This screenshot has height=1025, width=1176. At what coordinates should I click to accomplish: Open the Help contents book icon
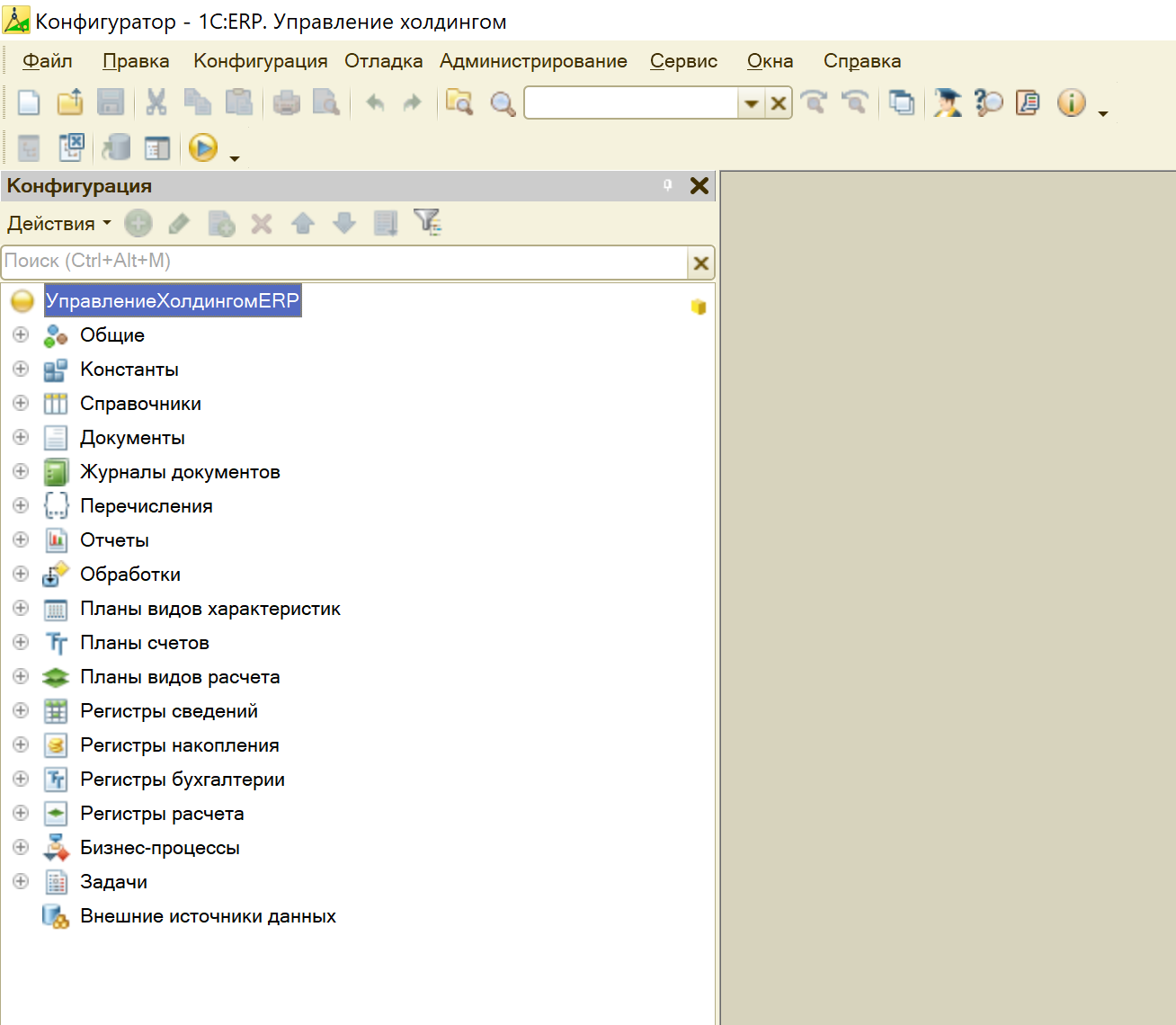(x=1029, y=102)
